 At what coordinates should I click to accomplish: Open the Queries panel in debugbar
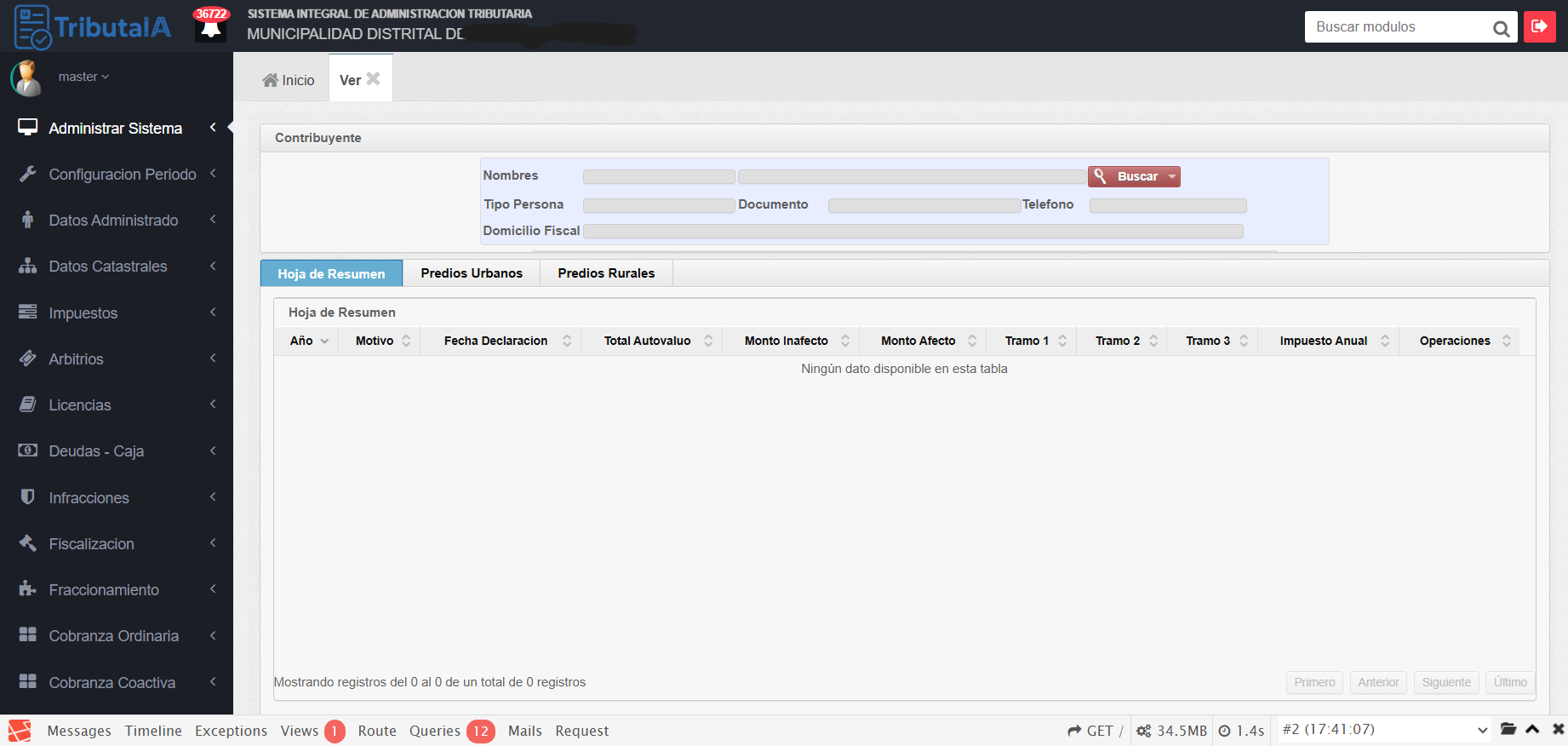435,731
